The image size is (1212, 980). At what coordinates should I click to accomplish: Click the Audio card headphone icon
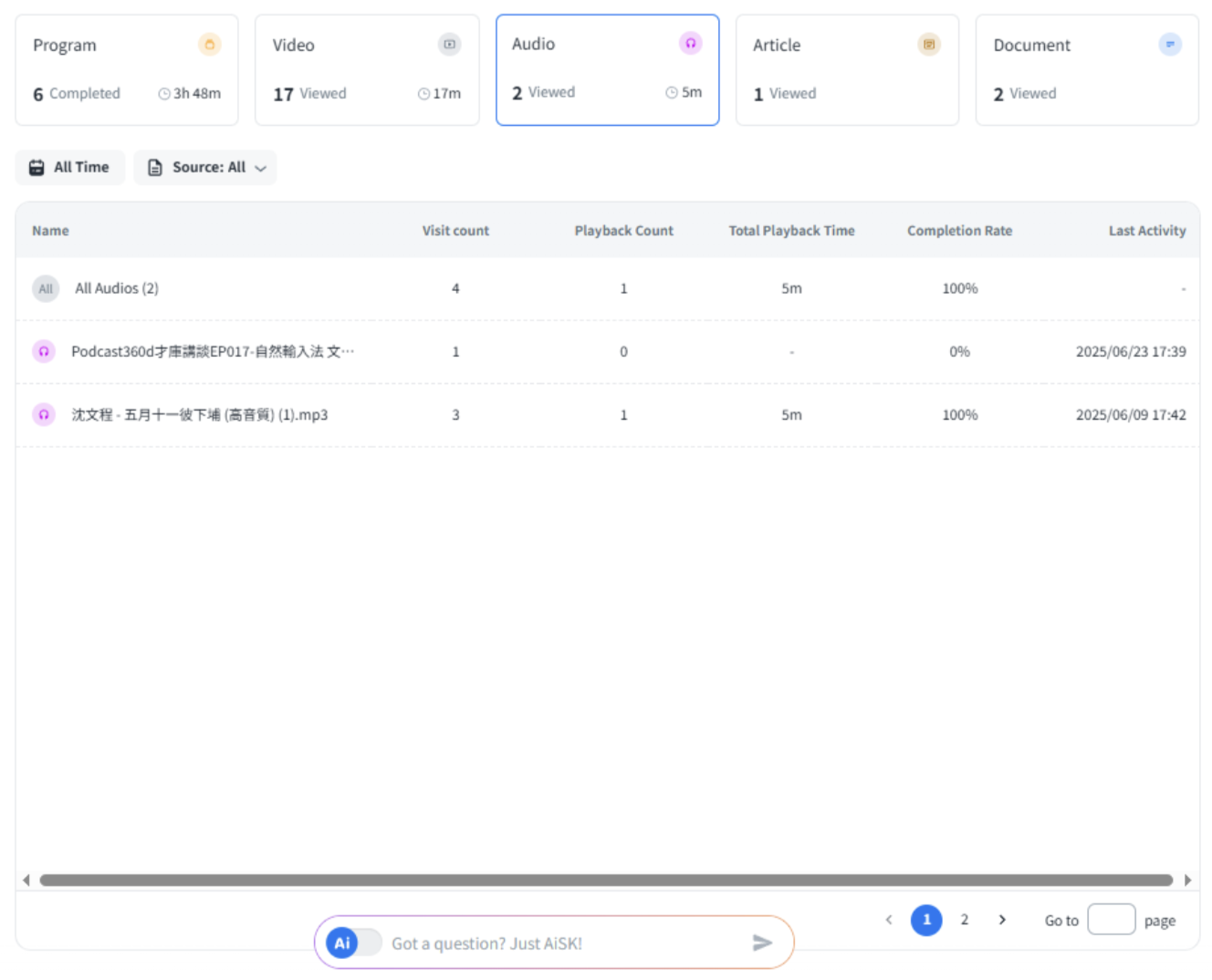(690, 43)
